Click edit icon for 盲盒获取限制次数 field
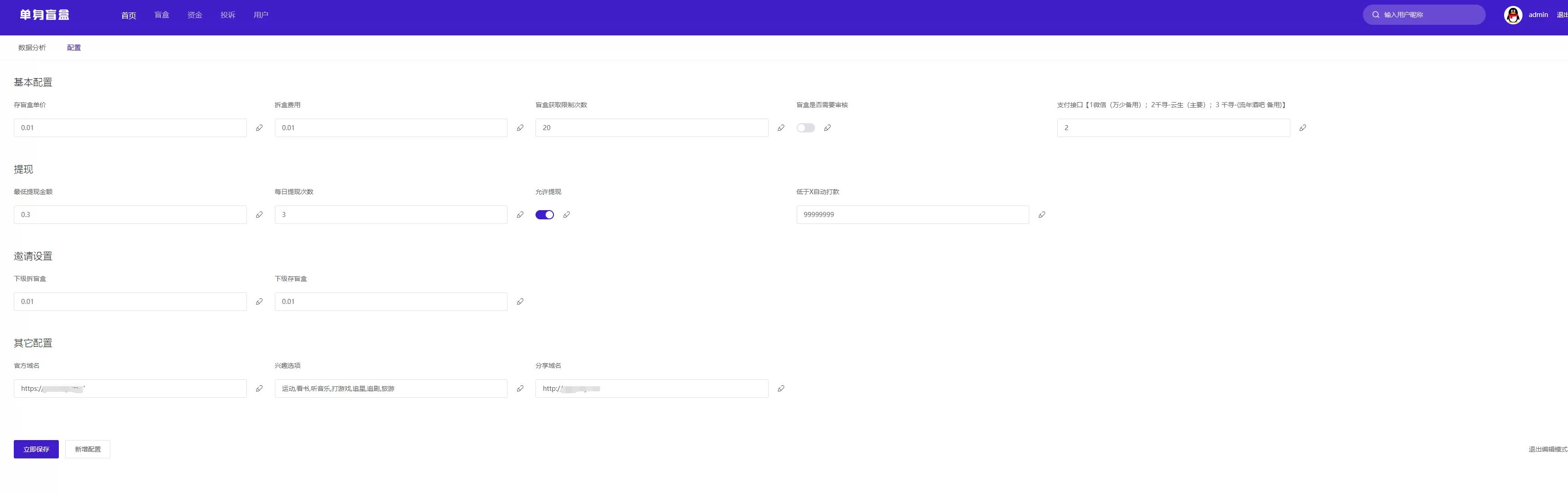The height and width of the screenshot is (492, 1568). tap(781, 128)
